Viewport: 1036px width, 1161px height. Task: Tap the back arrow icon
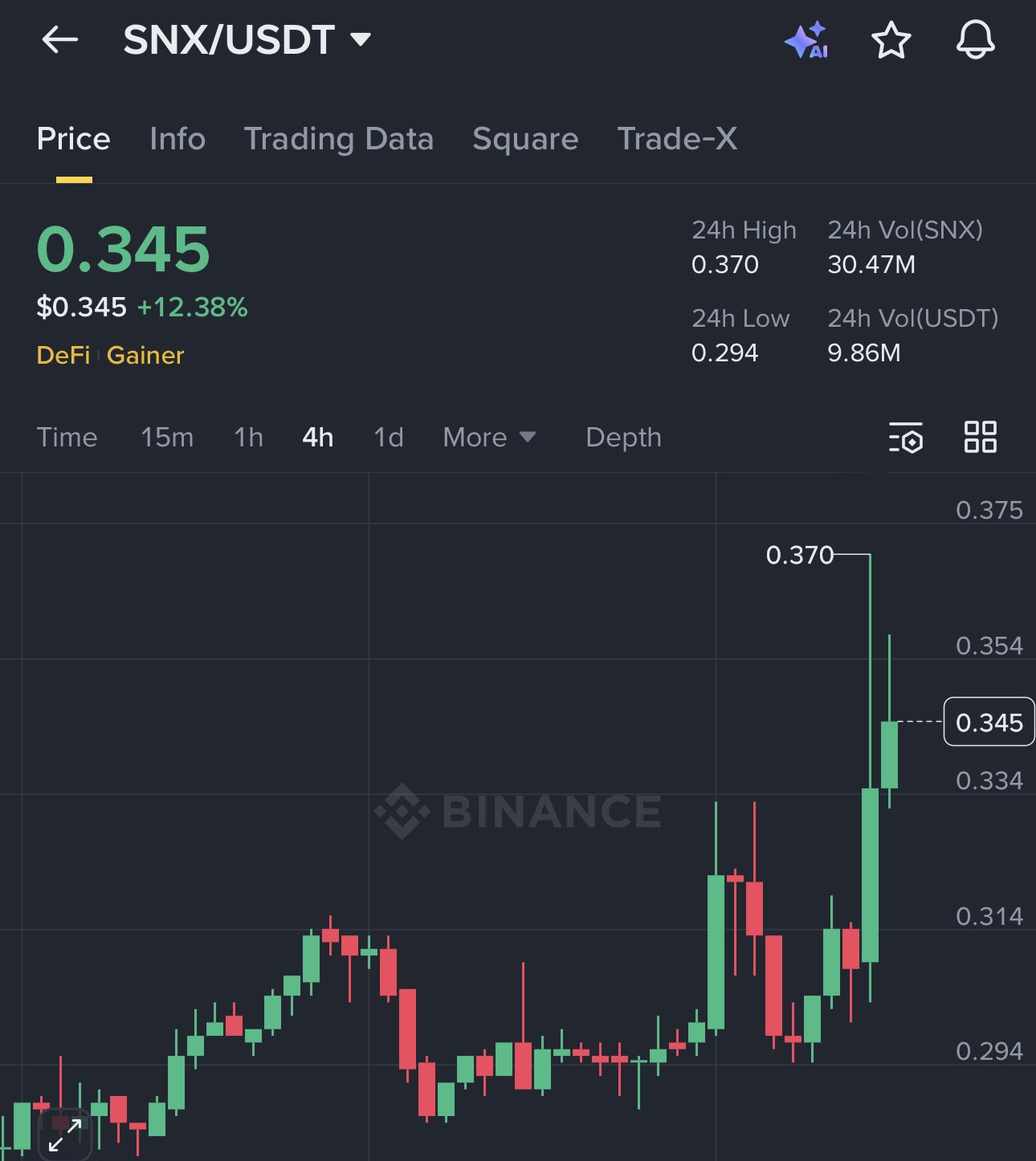pos(60,39)
